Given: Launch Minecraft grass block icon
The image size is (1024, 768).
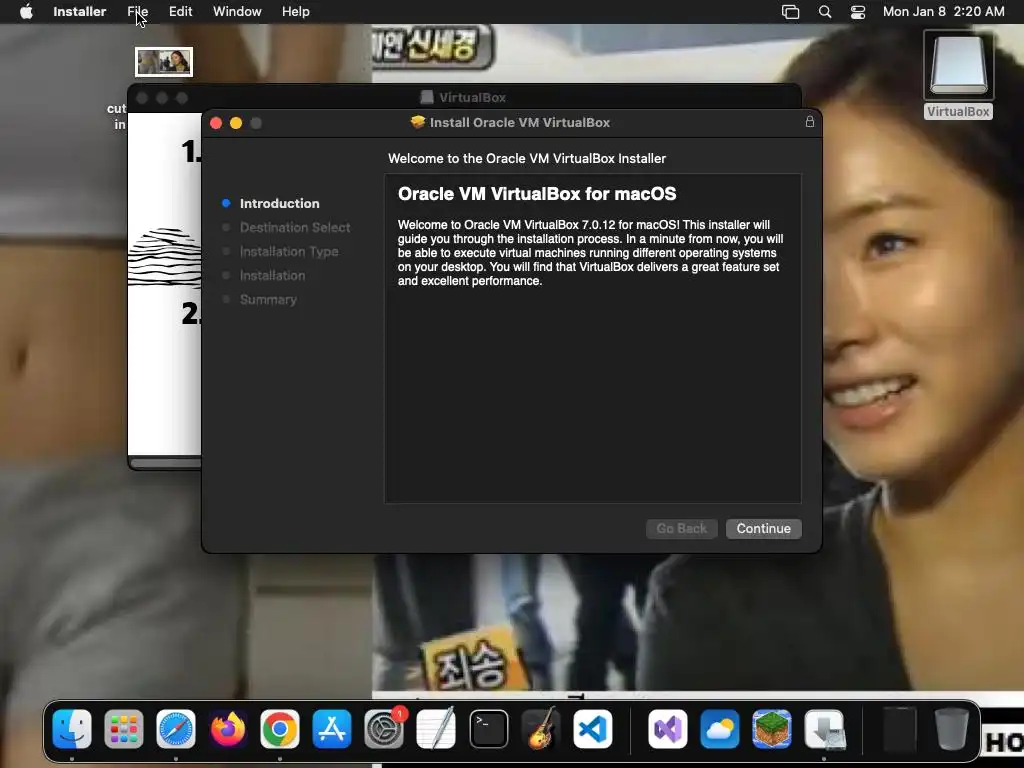Looking at the screenshot, I should (772, 729).
